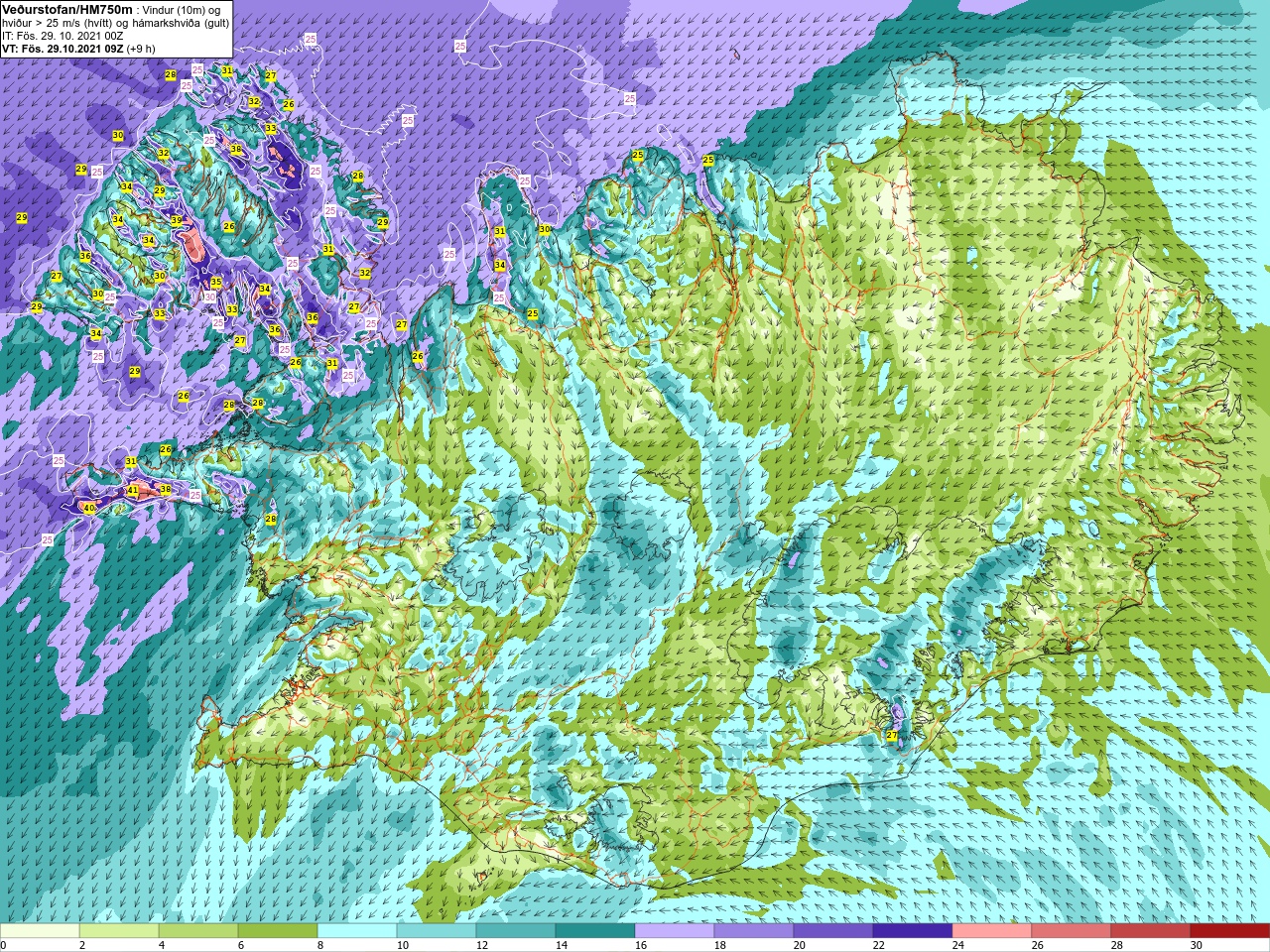This screenshot has width=1270, height=952.
Task: Select the above-30 m/s dark red legend swatch
Action: pyautogui.click(x=1230, y=931)
